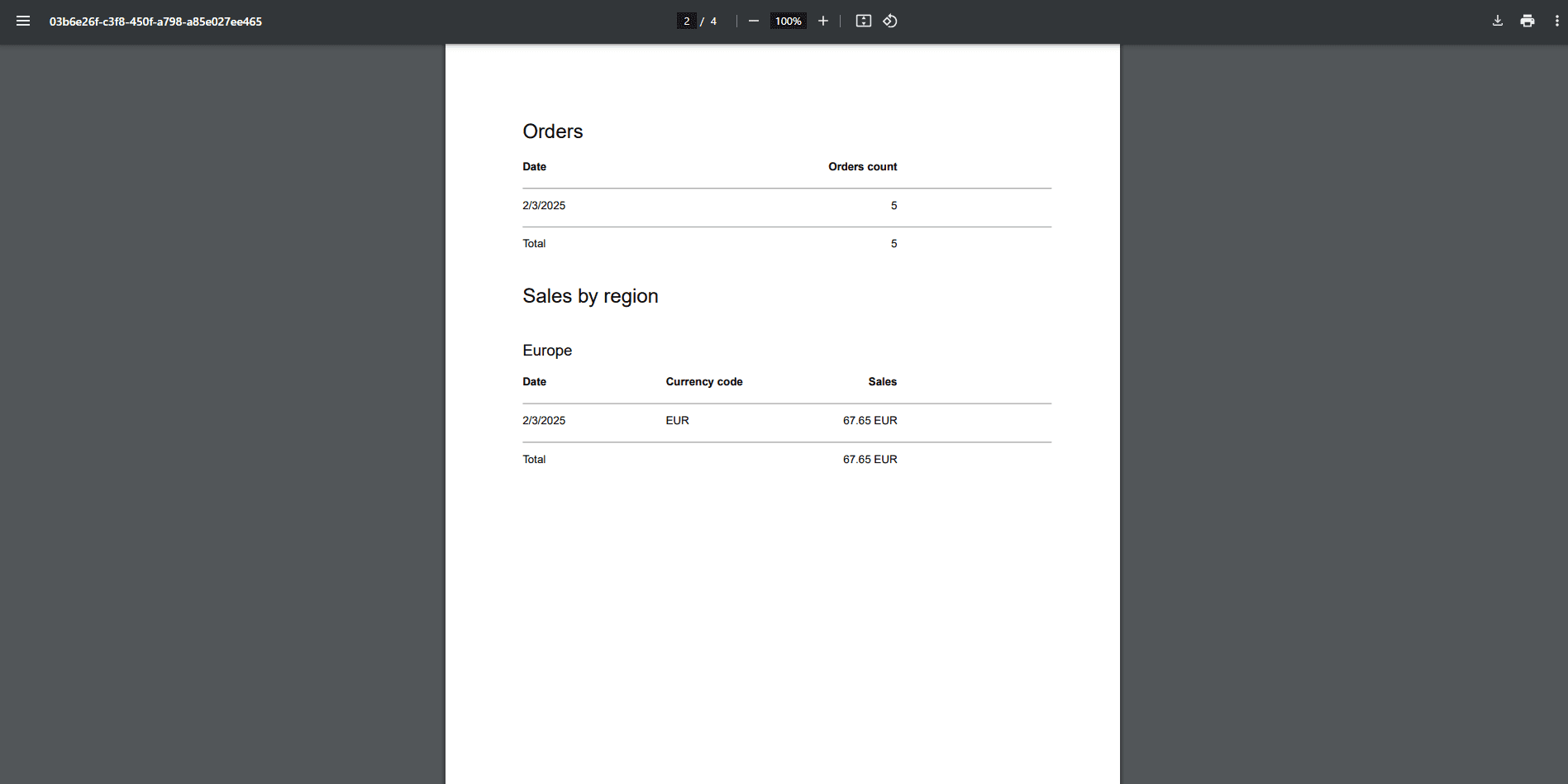Select the Europe heading on the page
The image size is (1568, 784).
(546, 350)
